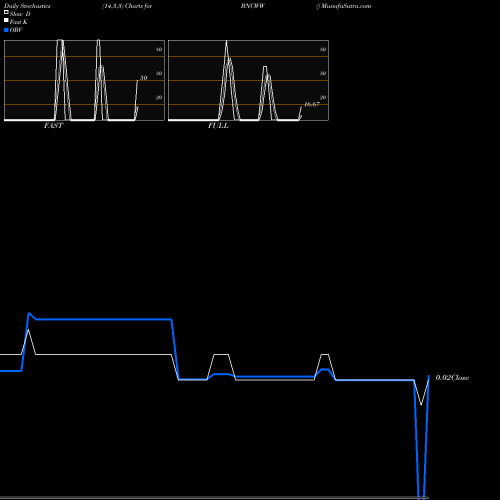Select the Fast K legend label
This screenshot has height=500, width=500.
coord(19,22)
